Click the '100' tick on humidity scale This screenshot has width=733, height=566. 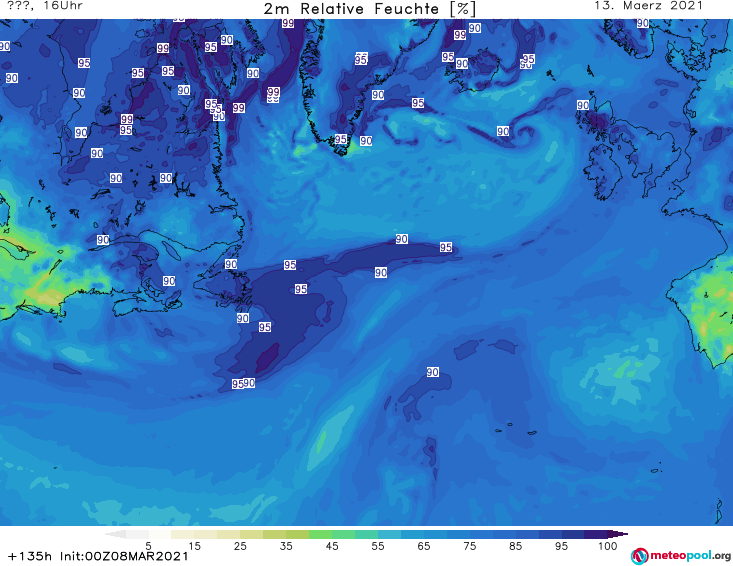pos(608,546)
